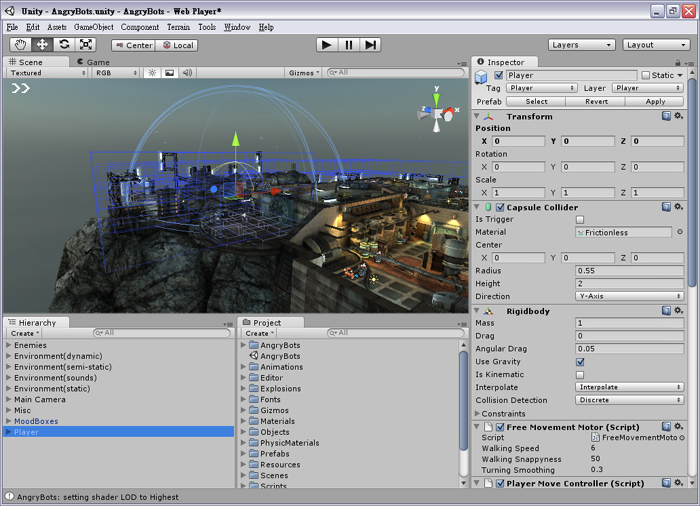The image size is (700, 506).
Task: Open Transform component help icon
Action: point(666,116)
